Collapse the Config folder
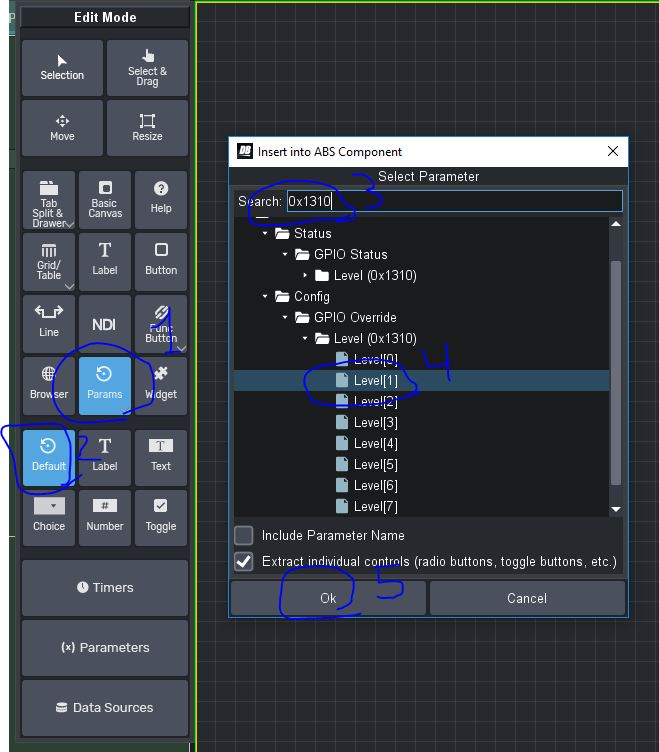 pyautogui.click(x=265, y=296)
